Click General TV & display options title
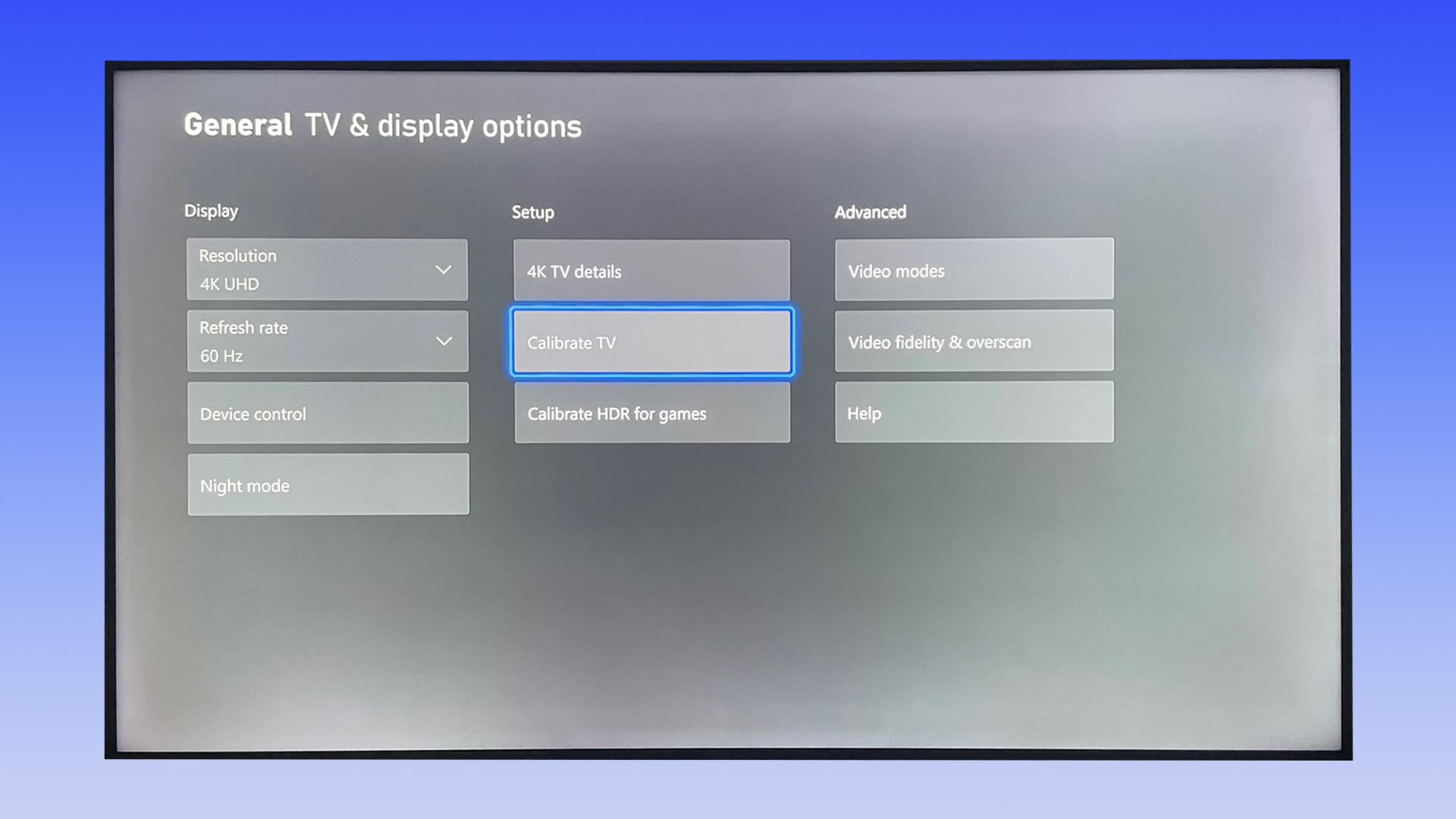Screen dimensions: 1456x819 382,125
